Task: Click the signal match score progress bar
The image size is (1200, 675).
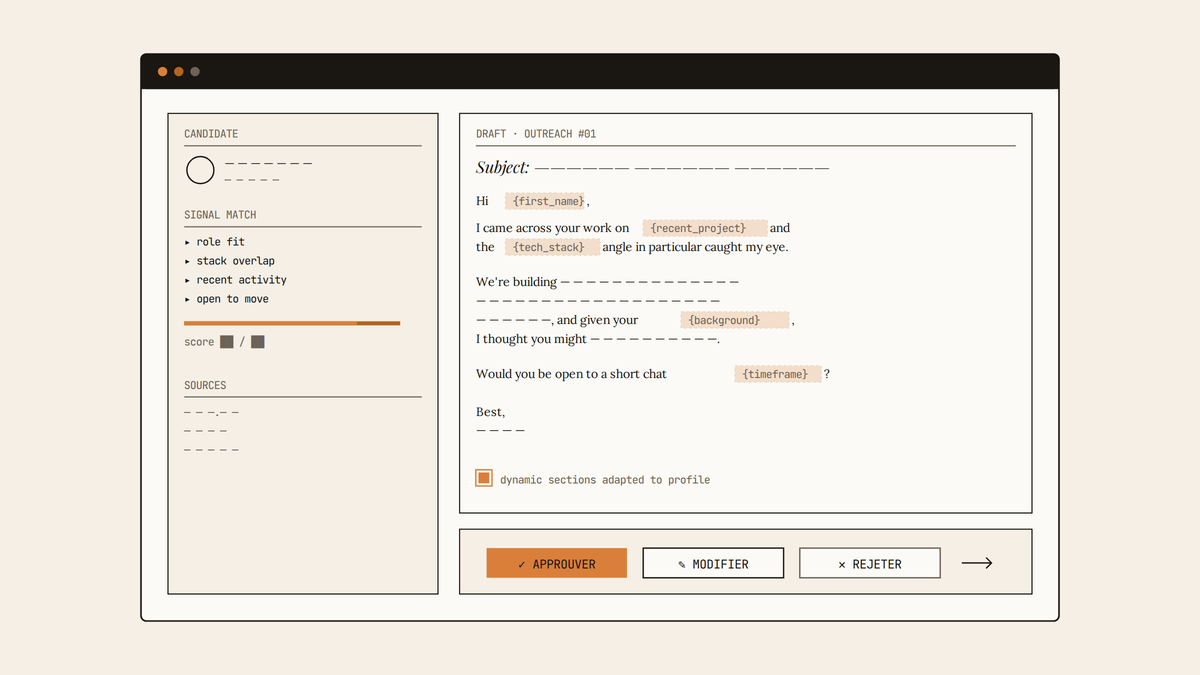Action: tap(292, 323)
